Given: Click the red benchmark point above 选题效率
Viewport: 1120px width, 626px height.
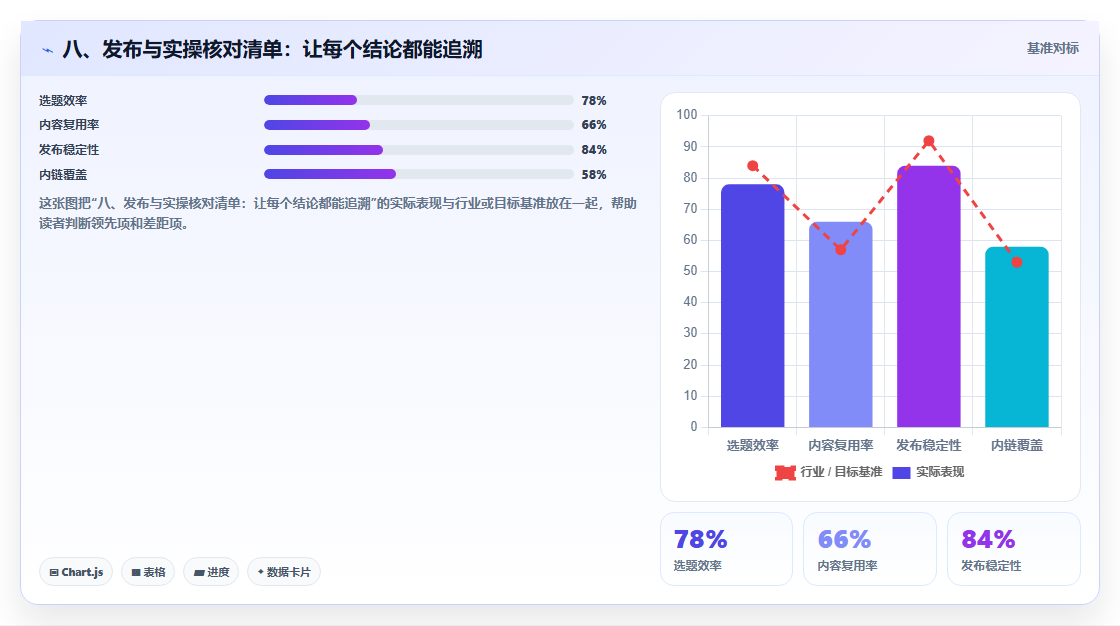Looking at the screenshot, I should [x=752, y=166].
